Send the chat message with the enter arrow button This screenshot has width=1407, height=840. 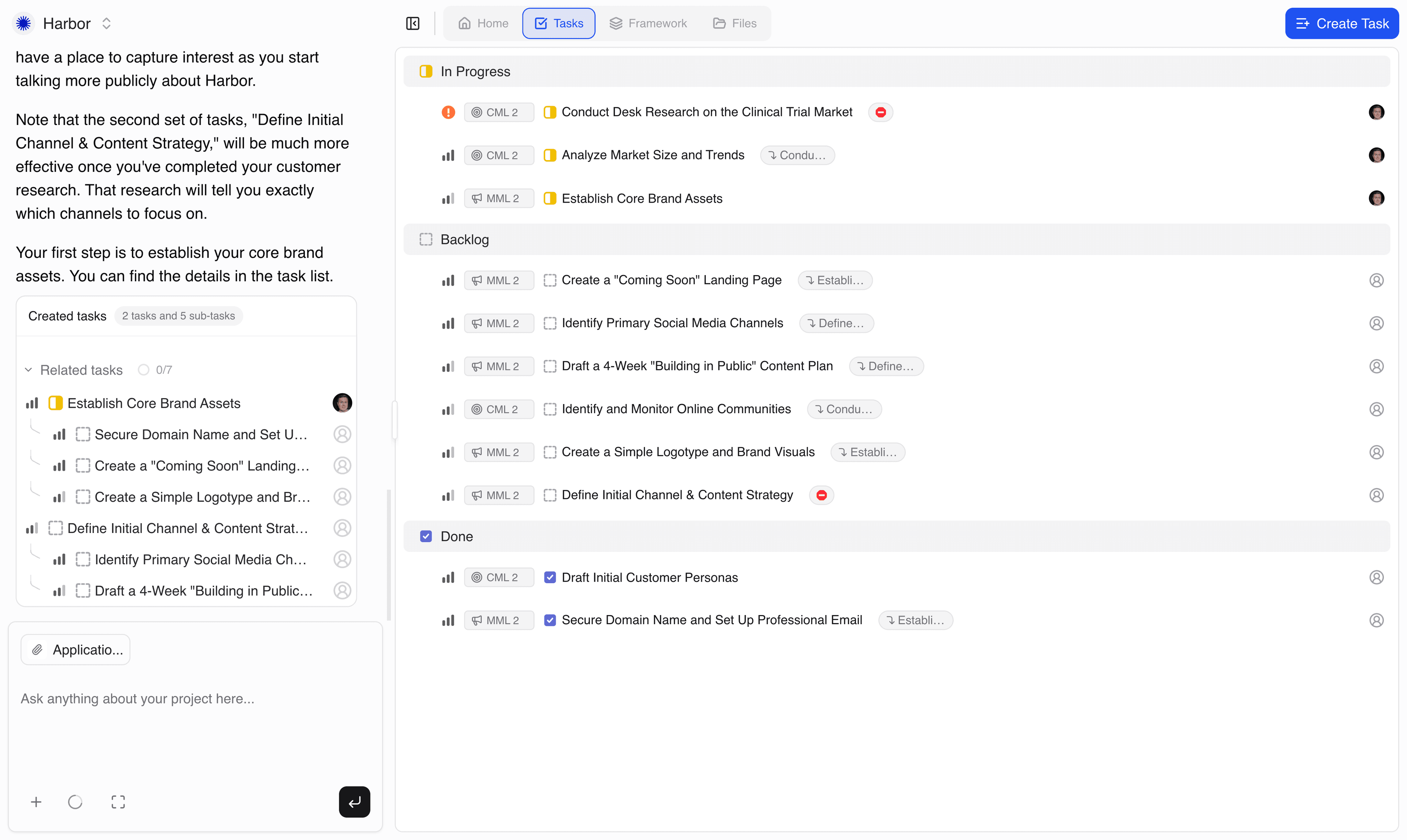(x=354, y=802)
